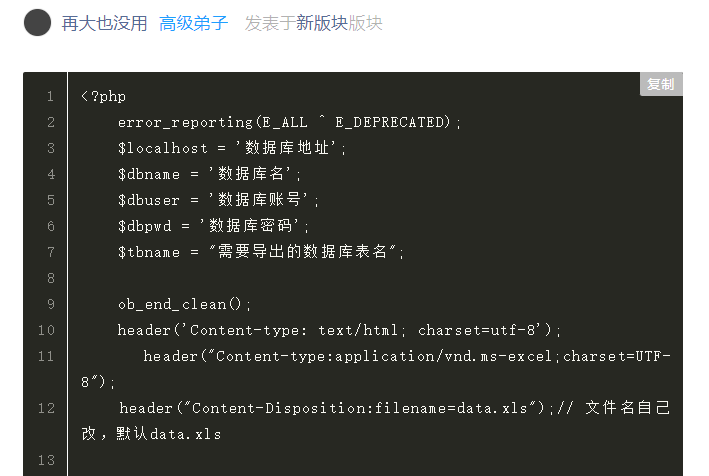The height and width of the screenshot is (476, 709).
Task: Click the $dbuser variable line
Action: coord(218,199)
